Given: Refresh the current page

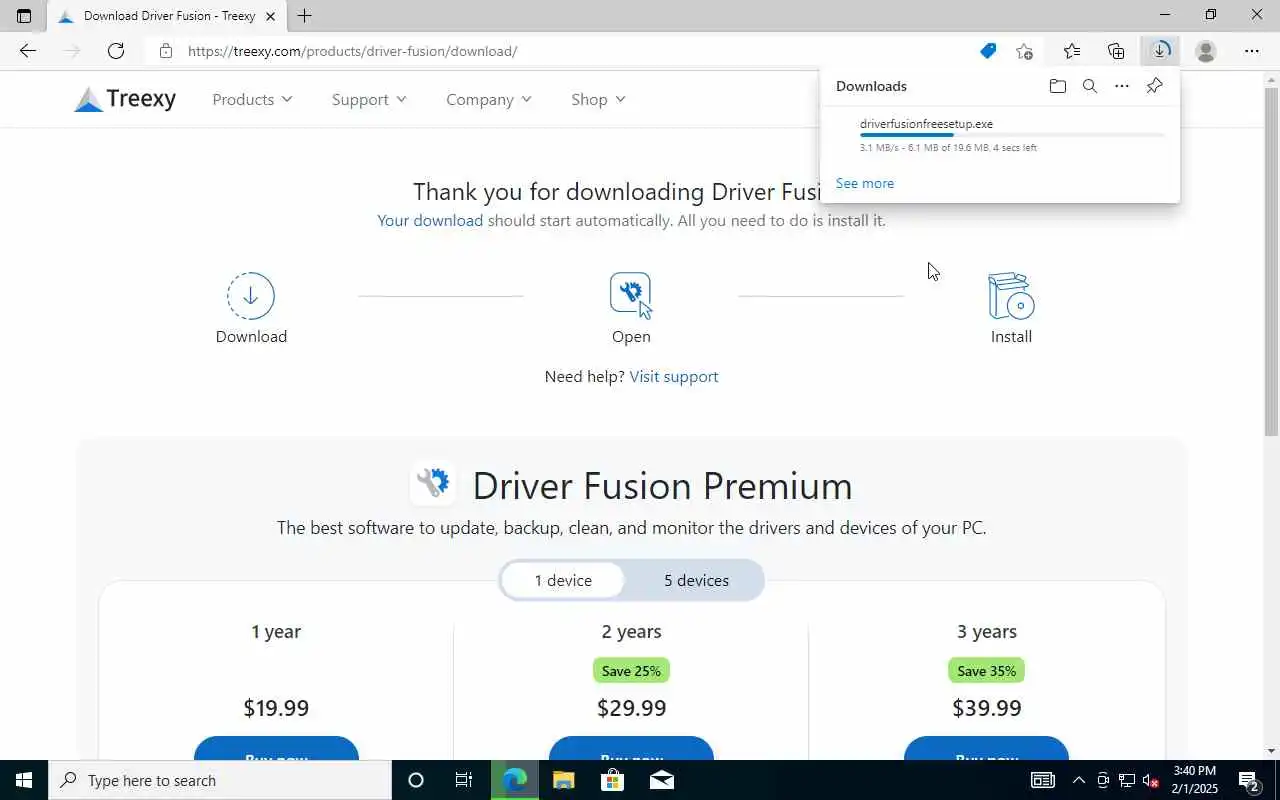Looking at the screenshot, I should coord(116,51).
